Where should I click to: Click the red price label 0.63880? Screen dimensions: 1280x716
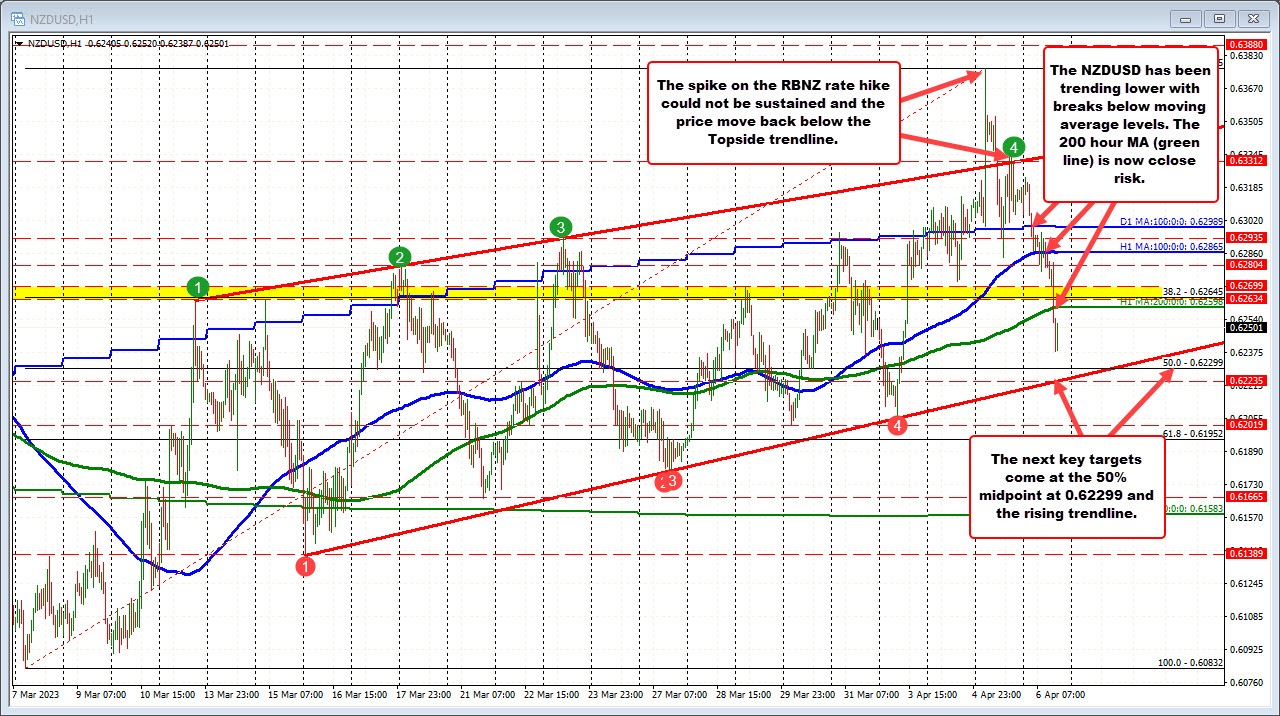pyautogui.click(x=1245, y=45)
